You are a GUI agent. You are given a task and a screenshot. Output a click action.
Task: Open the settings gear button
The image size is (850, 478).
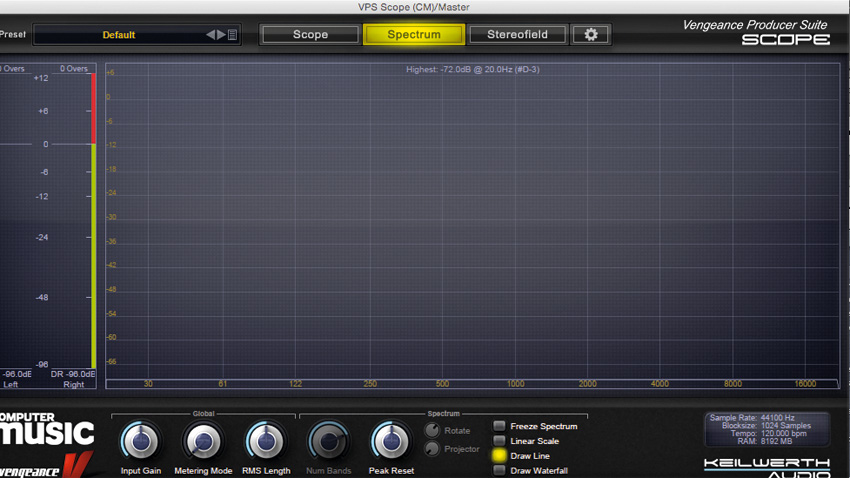point(590,35)
